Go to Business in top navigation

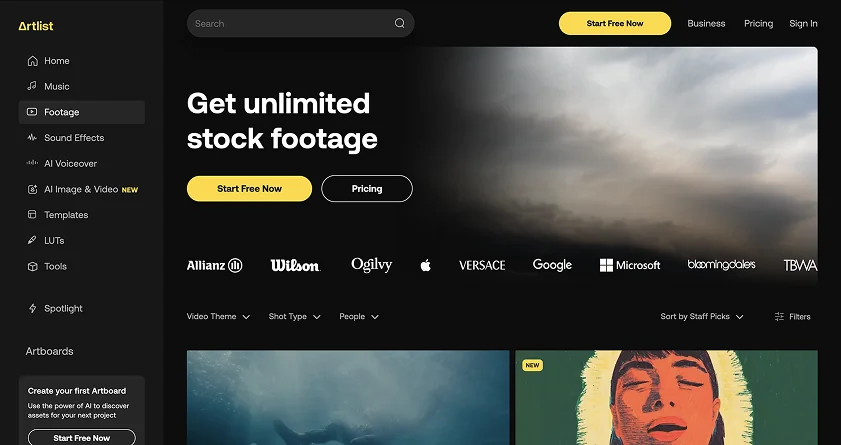pos(706,24)
